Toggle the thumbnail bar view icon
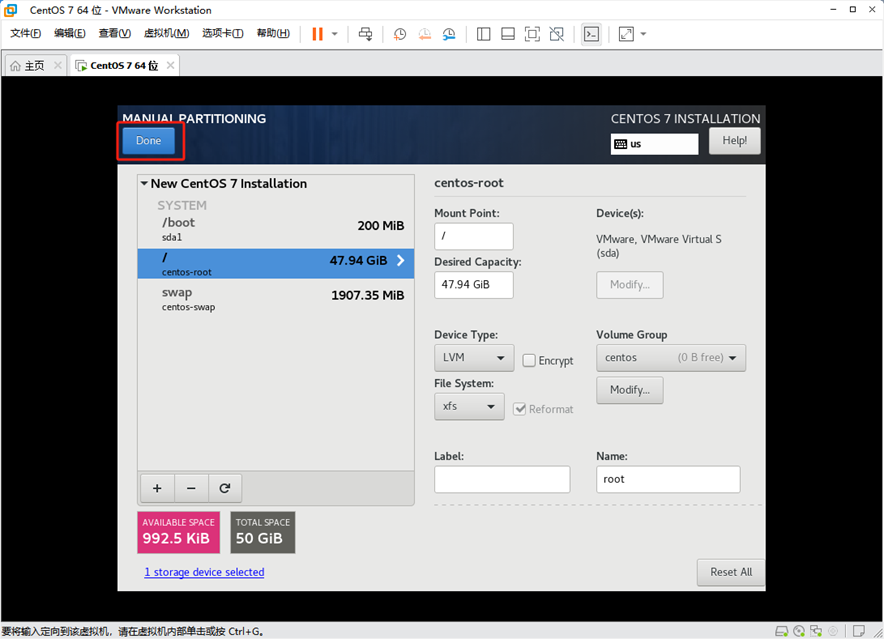The height and width of the screenshot is (639, 884). (x=508, y=34)
